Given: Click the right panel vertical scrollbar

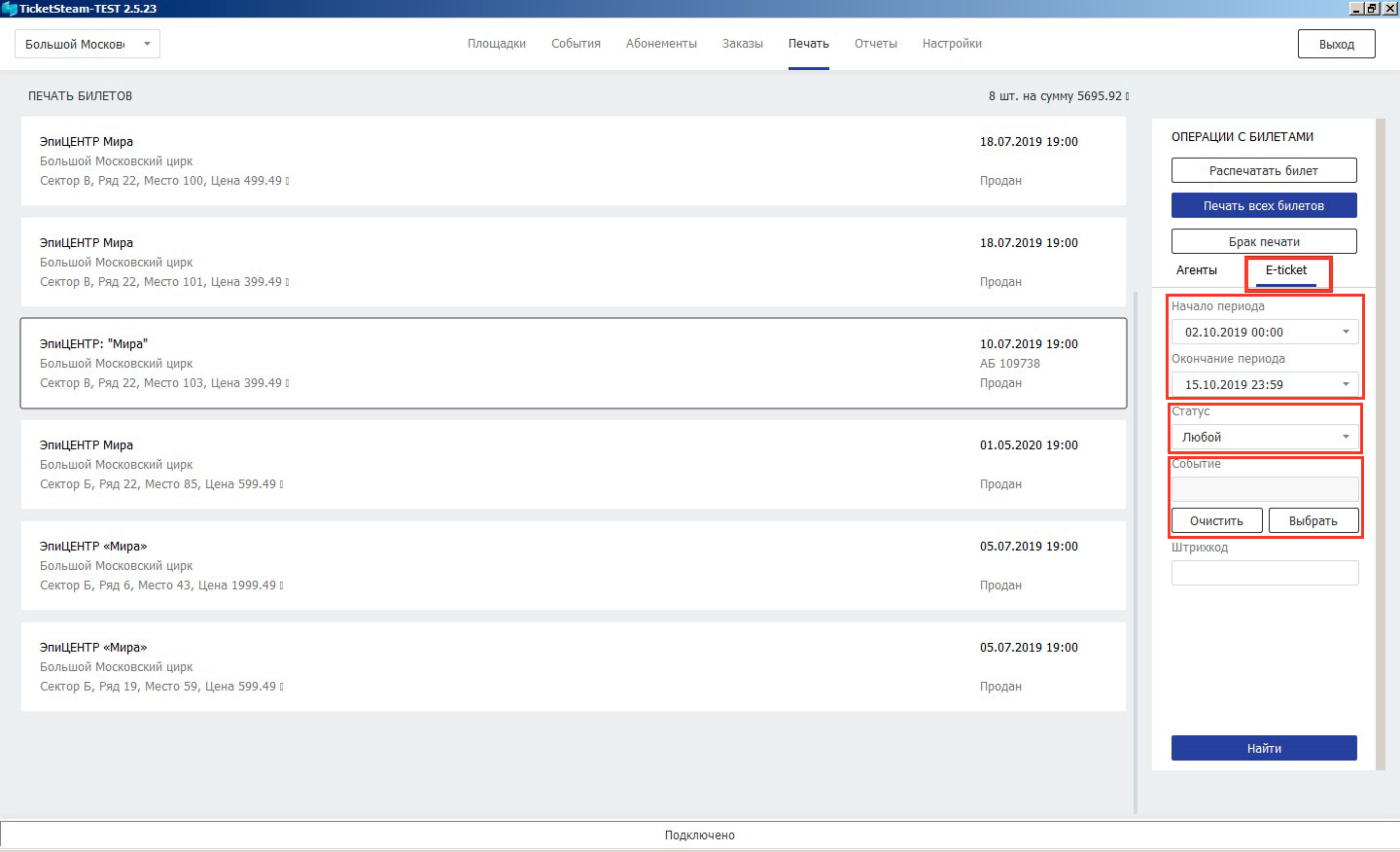Looking at the screenshot, I should coord(1381,444).
